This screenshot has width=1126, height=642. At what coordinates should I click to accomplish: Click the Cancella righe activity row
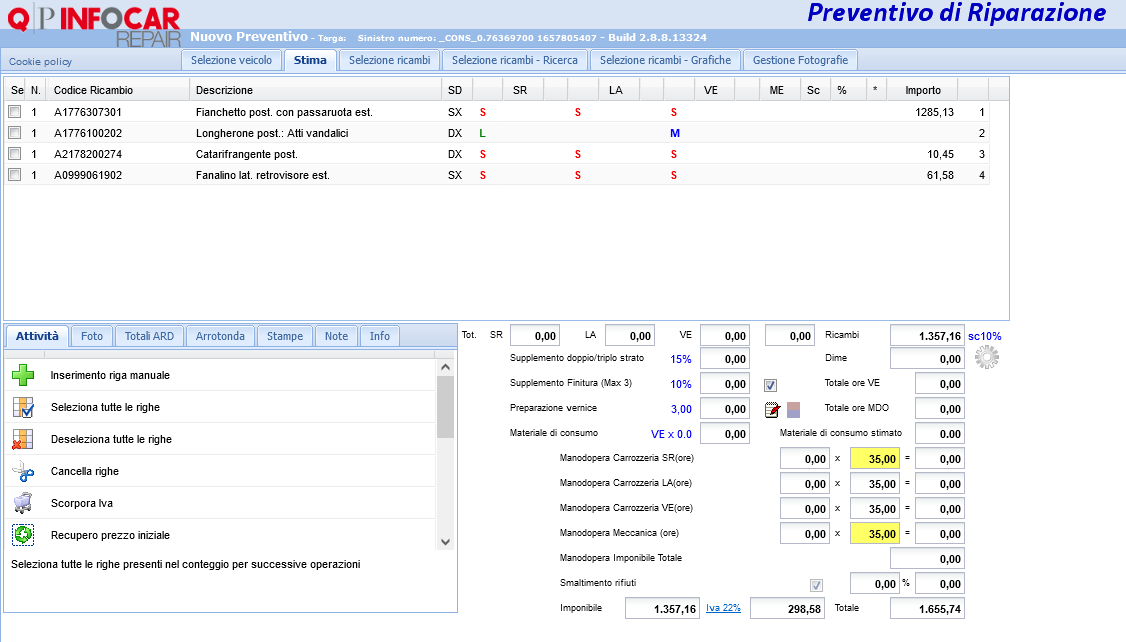pos(220,471)
